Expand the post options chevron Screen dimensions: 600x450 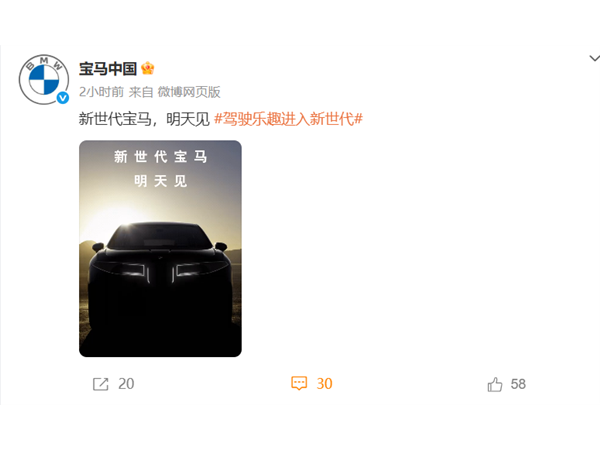[x=594, y=58]
